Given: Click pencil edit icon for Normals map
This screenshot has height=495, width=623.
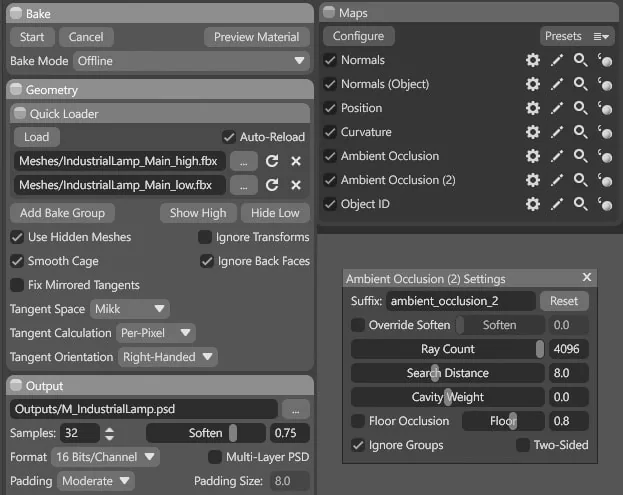Looking at the screenshot, I should (557, 60).
